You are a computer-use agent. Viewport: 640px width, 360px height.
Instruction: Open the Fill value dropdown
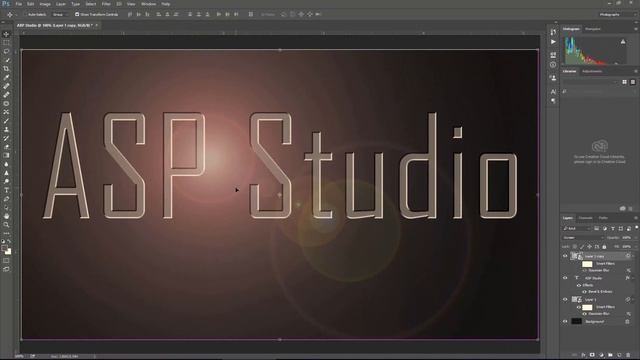636,247
